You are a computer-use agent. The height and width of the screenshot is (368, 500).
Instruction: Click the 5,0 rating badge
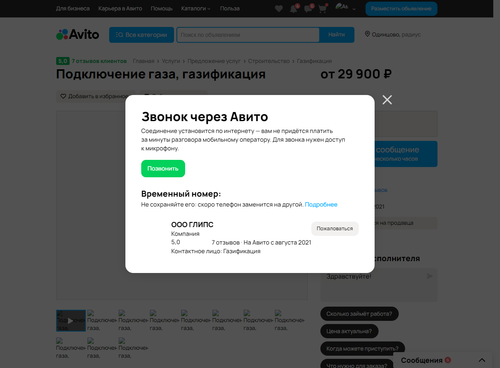coord(63,61)
